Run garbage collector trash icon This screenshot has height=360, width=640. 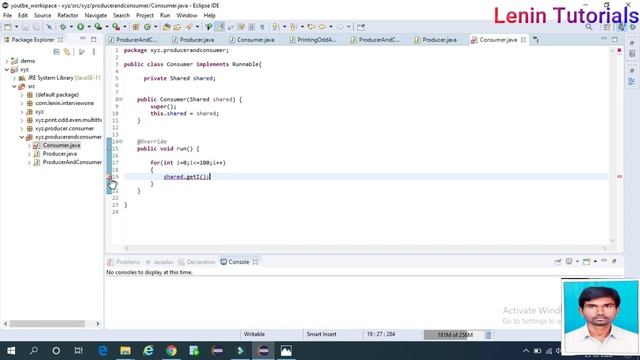point(489,335)
